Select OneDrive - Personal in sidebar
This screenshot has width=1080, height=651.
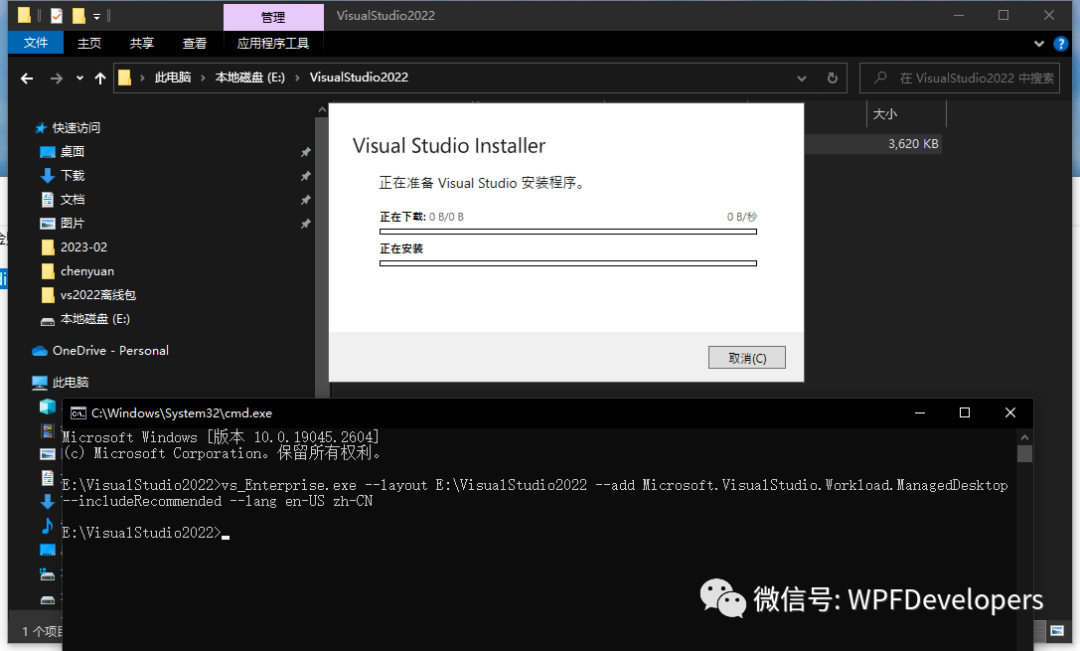(110, 351)
